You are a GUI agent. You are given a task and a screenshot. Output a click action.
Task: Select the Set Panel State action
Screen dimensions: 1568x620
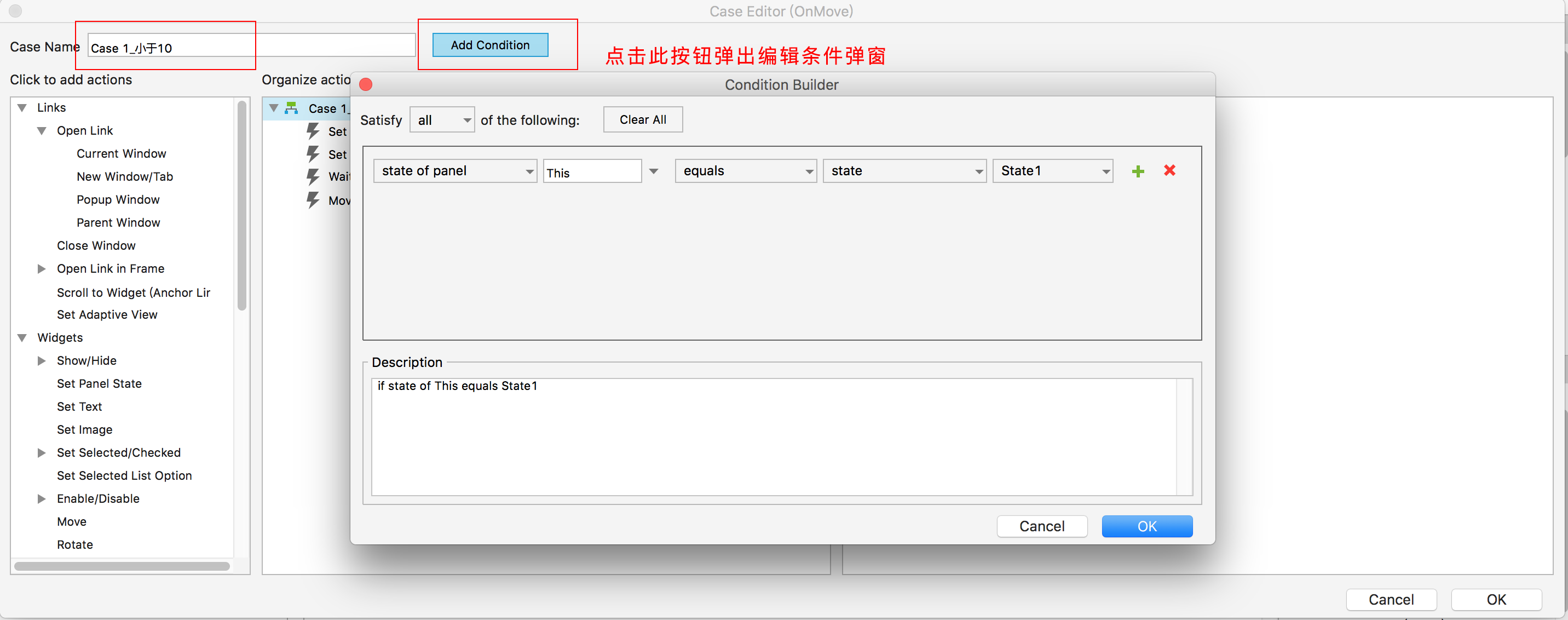pyautogui.click(x=99, y=384)
